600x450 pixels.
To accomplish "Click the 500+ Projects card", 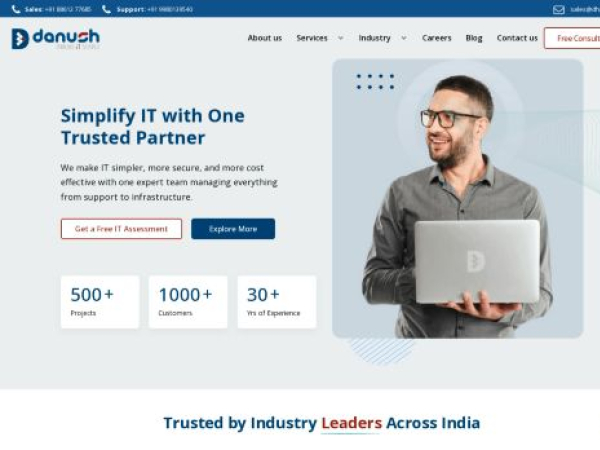I will click(x=100, y=302).
